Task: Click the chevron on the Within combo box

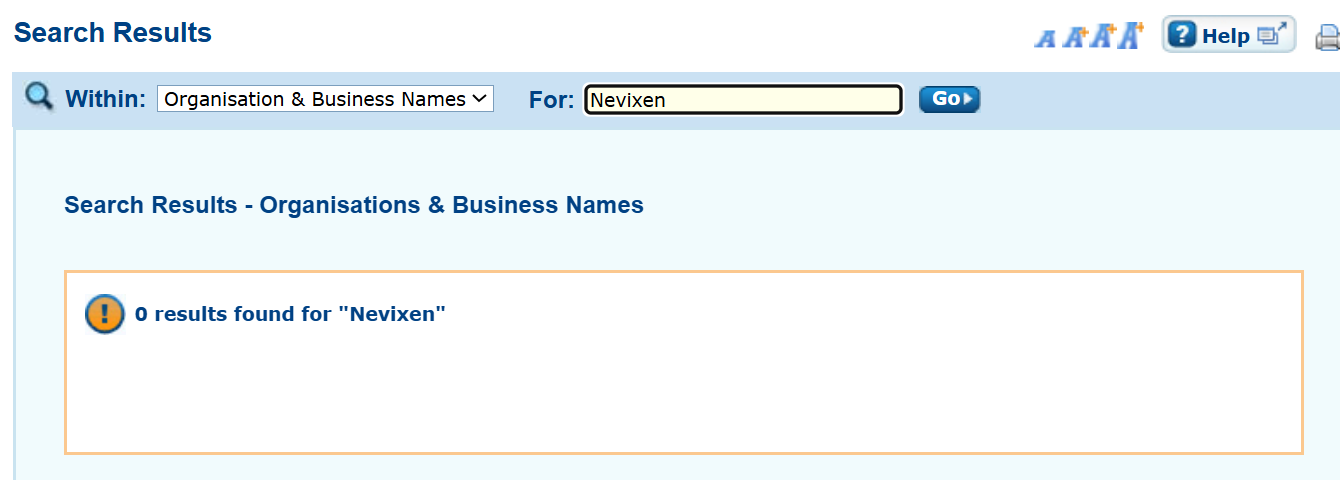Action: (x=479, y=99)
